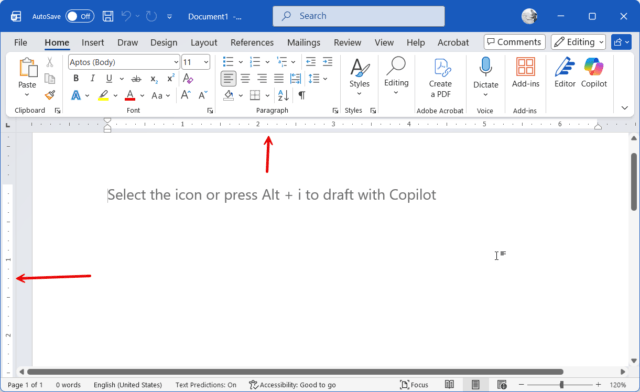Click the Undo arrow icon
The width and height of the screenshot is (640, 392).
coord(126,16)
